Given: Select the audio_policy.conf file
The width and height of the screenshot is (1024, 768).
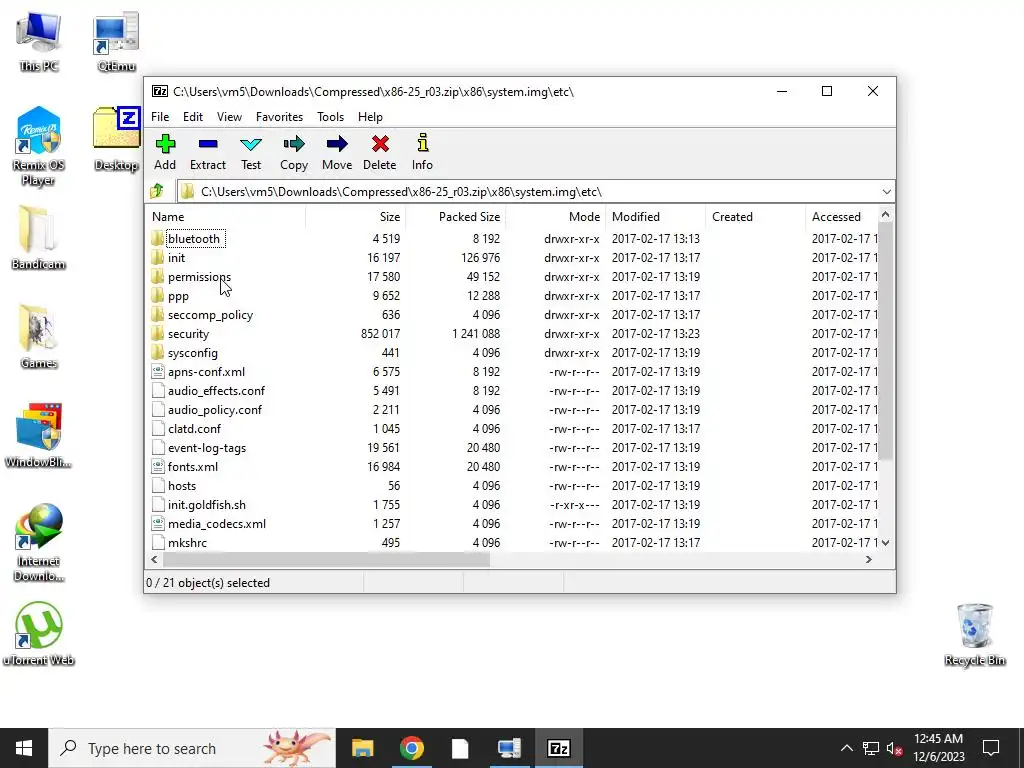Looking at the screenshot, I should click(x=214, y=409).
